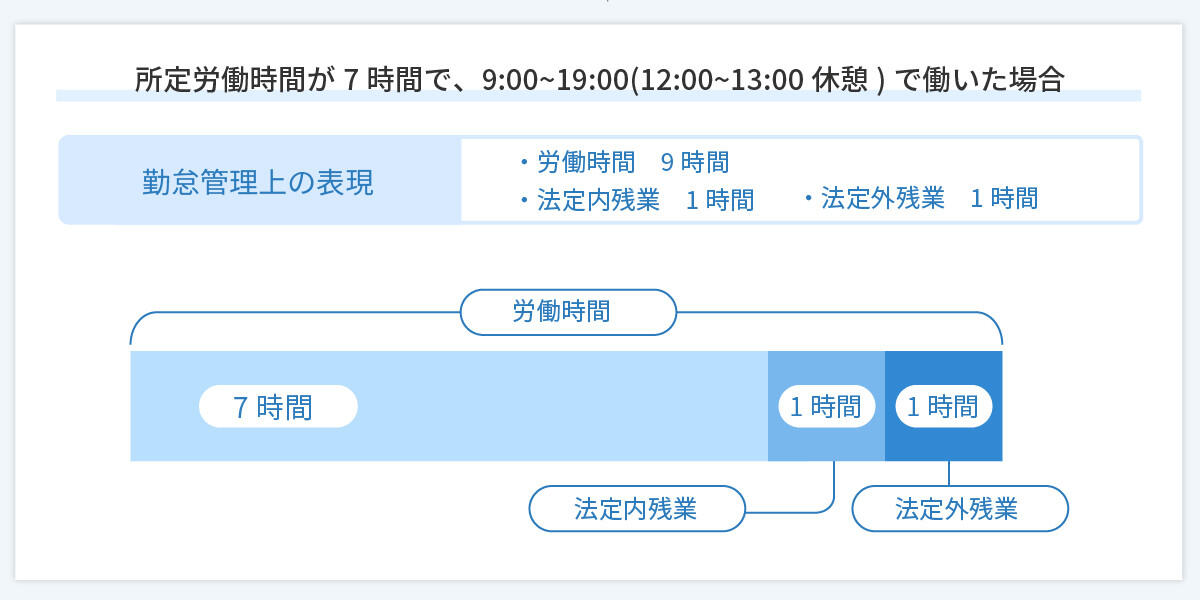
Task: Click the 1時間 pill in the medium-blue segment
Action: click(x=826, y=407)
